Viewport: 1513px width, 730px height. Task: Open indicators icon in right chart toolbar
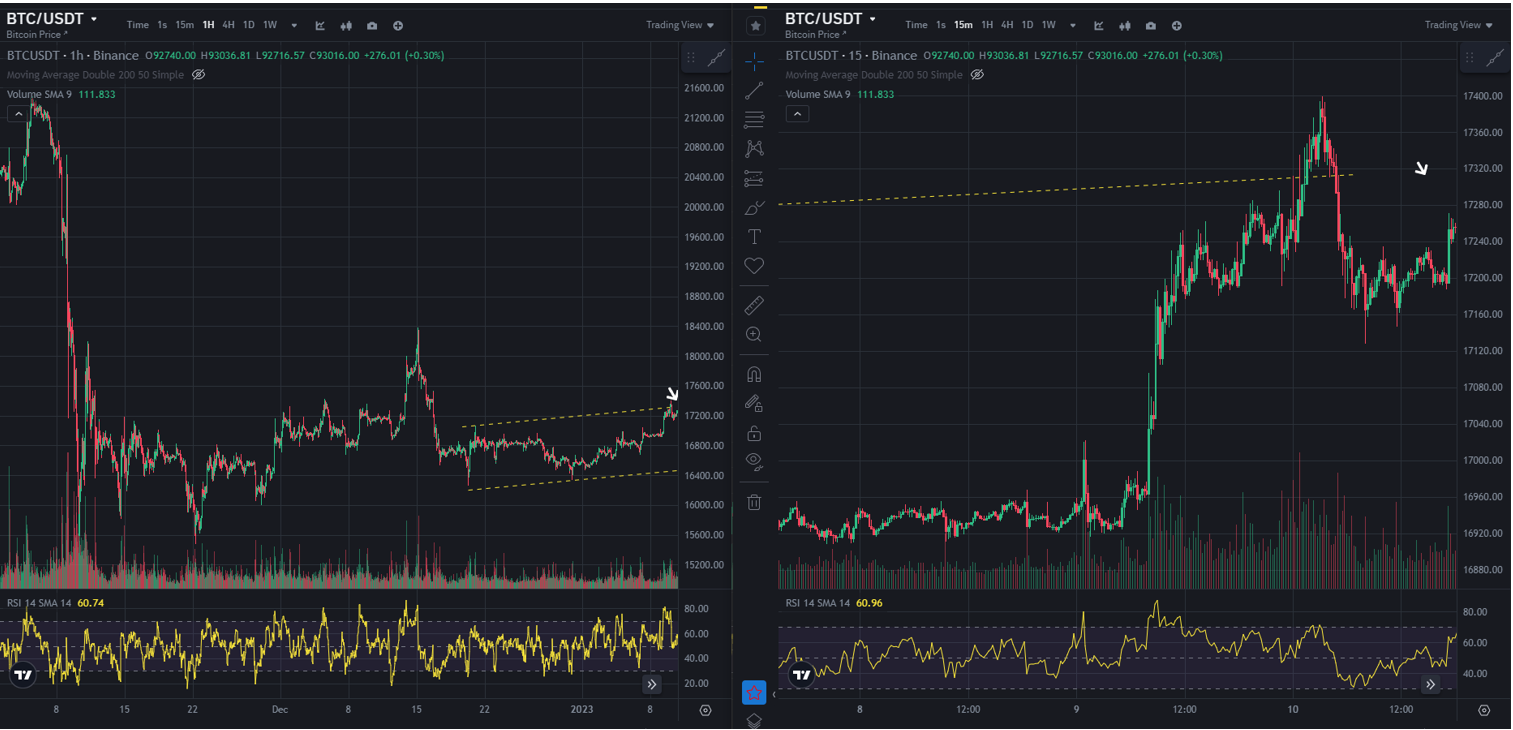pyautogui.click(x=1099, y=25)
